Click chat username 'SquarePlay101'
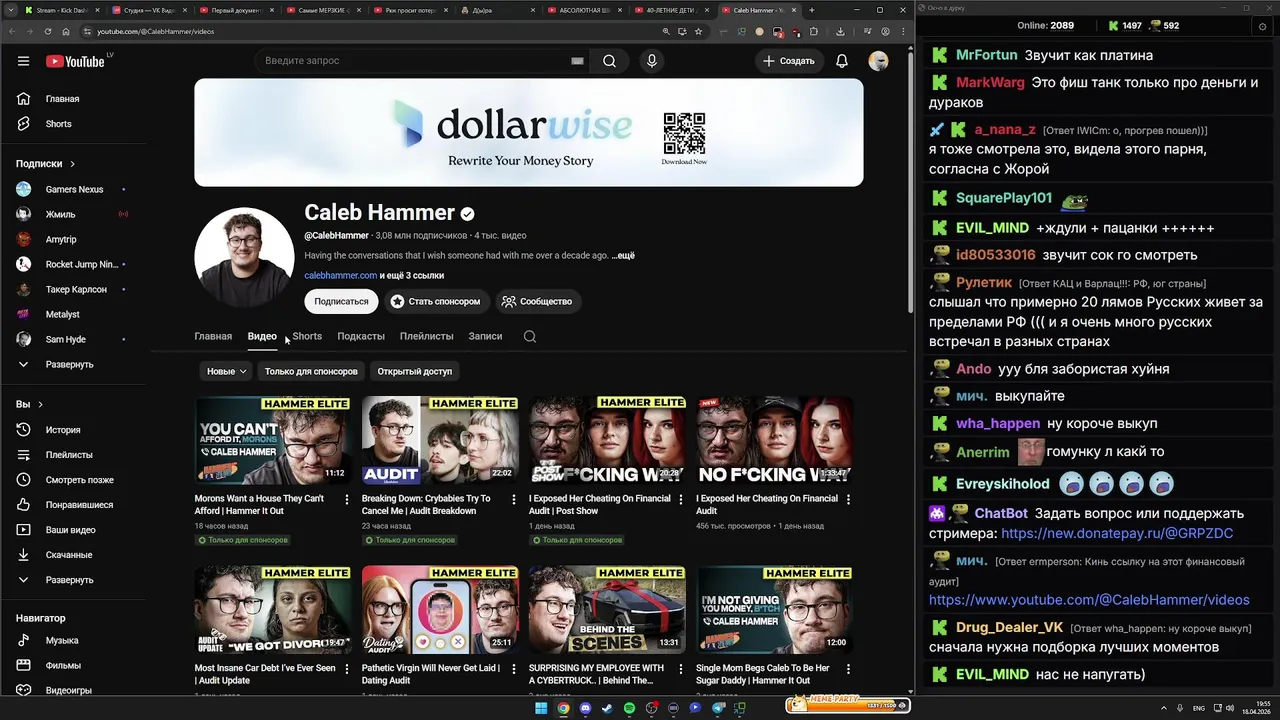 click(x=1004, y=198)
